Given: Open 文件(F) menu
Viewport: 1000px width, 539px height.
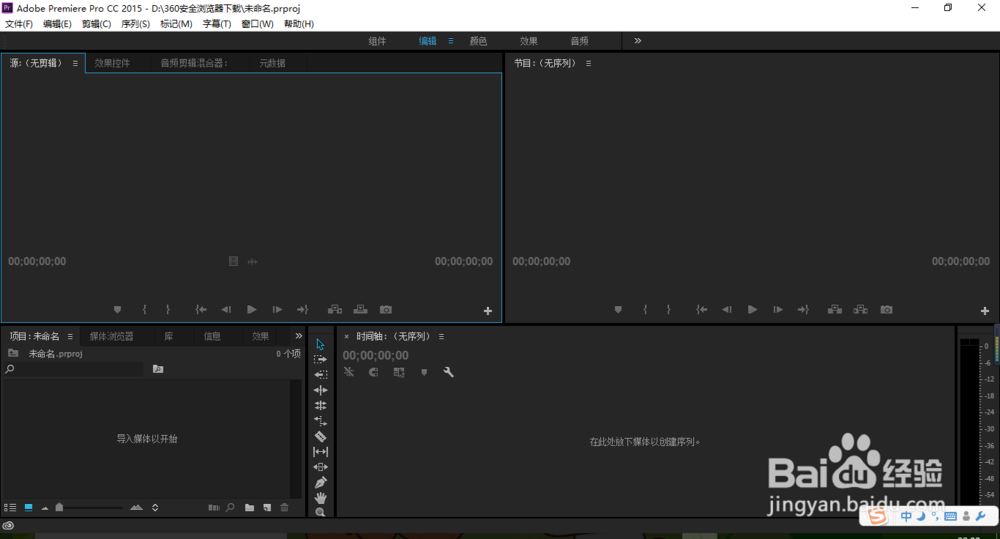Looking at the screenshot, I should 19,24.
